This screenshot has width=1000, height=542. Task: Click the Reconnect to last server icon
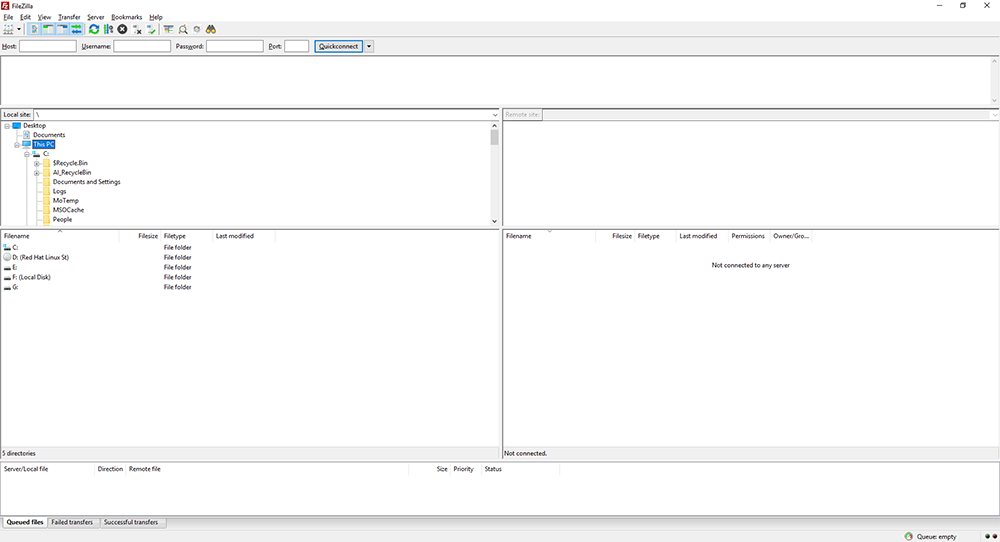[151, 29]
